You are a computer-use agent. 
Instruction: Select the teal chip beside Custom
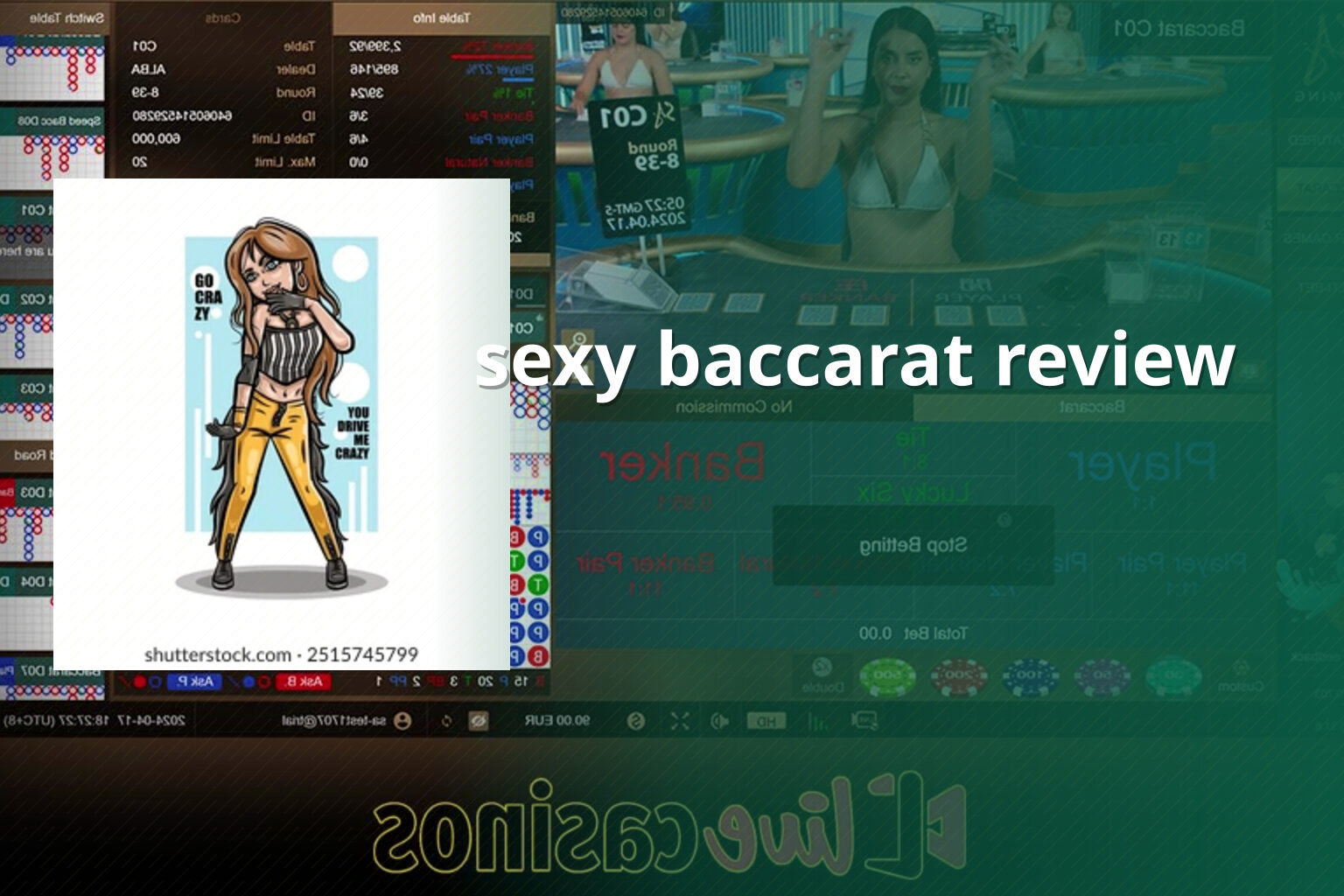pyautogui.click(x=1173, y=676)
